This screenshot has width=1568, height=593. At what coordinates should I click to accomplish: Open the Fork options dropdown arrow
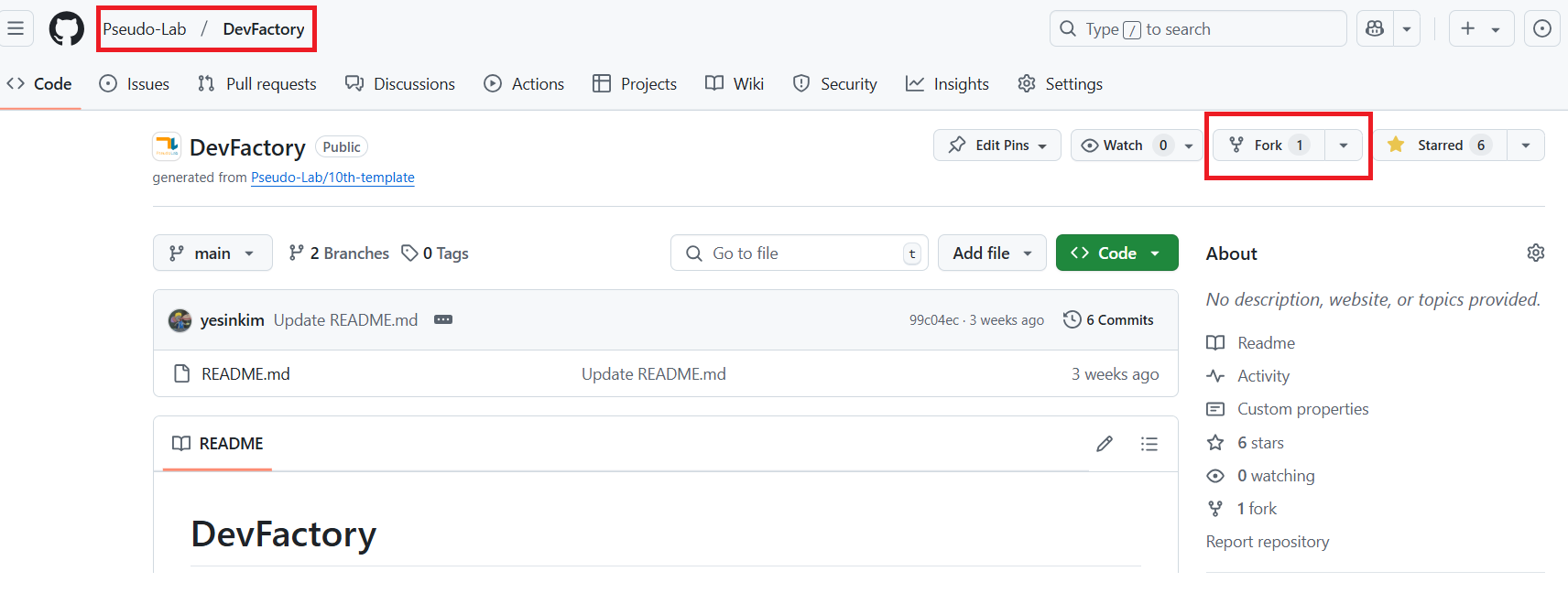click(1343, 146)
